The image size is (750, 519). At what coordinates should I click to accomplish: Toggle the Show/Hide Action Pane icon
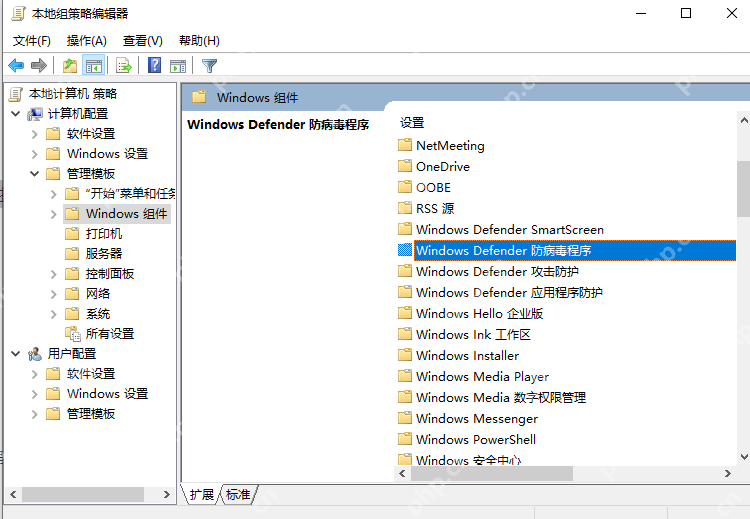tap(178, 66)
